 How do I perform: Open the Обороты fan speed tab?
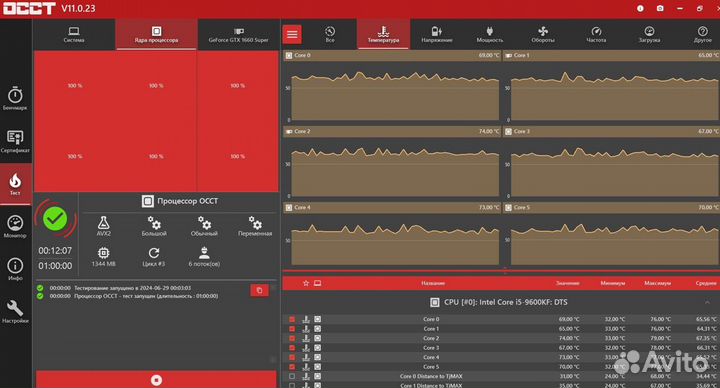543,34
